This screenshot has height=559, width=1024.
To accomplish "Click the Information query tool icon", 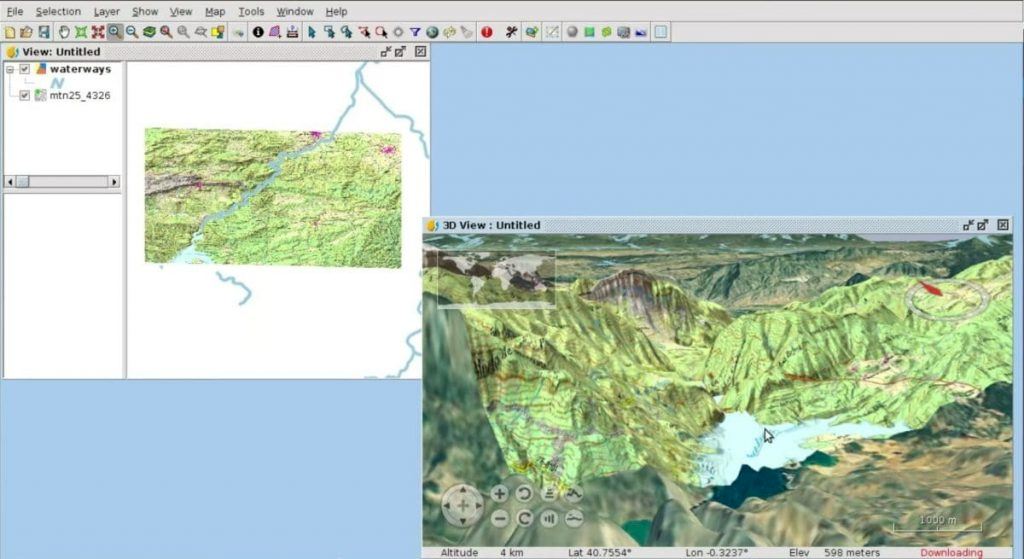I will (258, 32).
